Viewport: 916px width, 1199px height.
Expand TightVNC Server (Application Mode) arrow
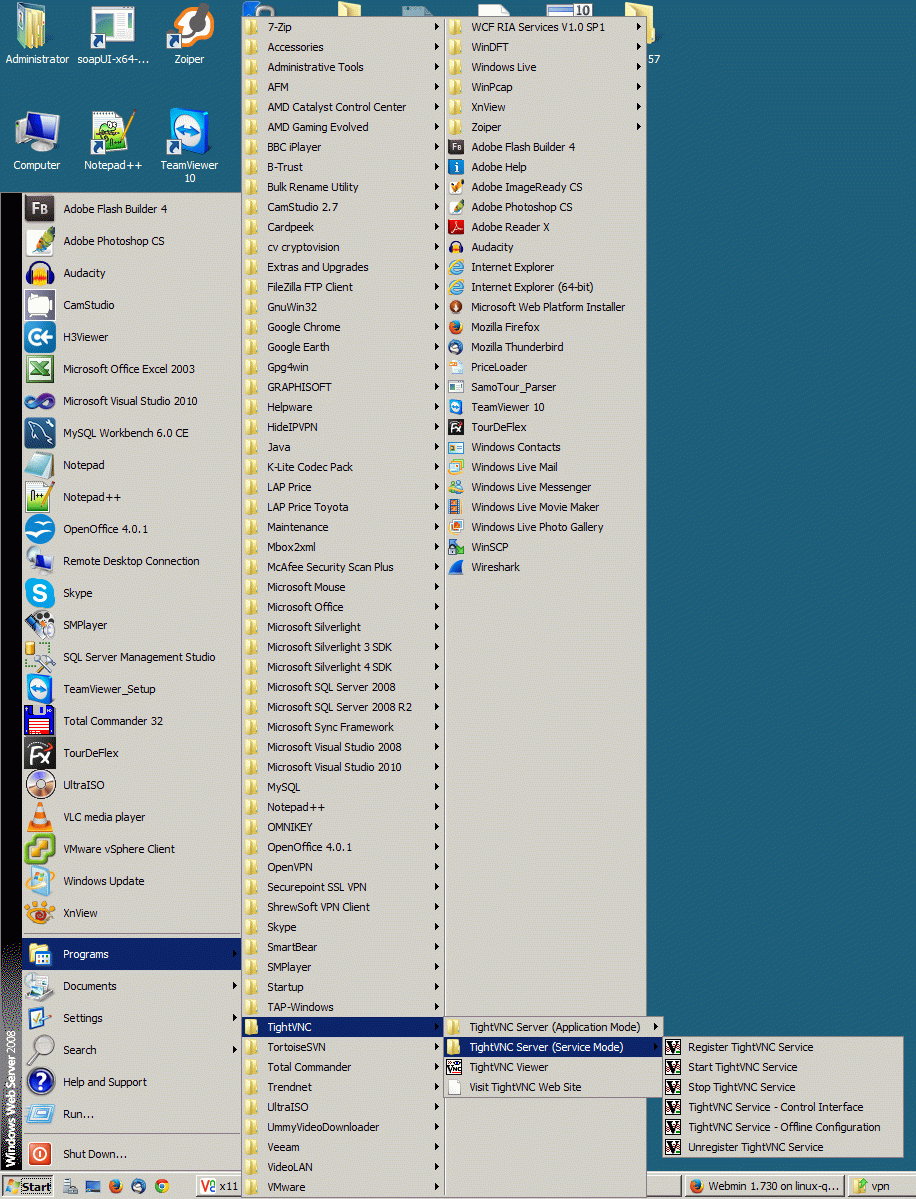(x=655, y=1027)
